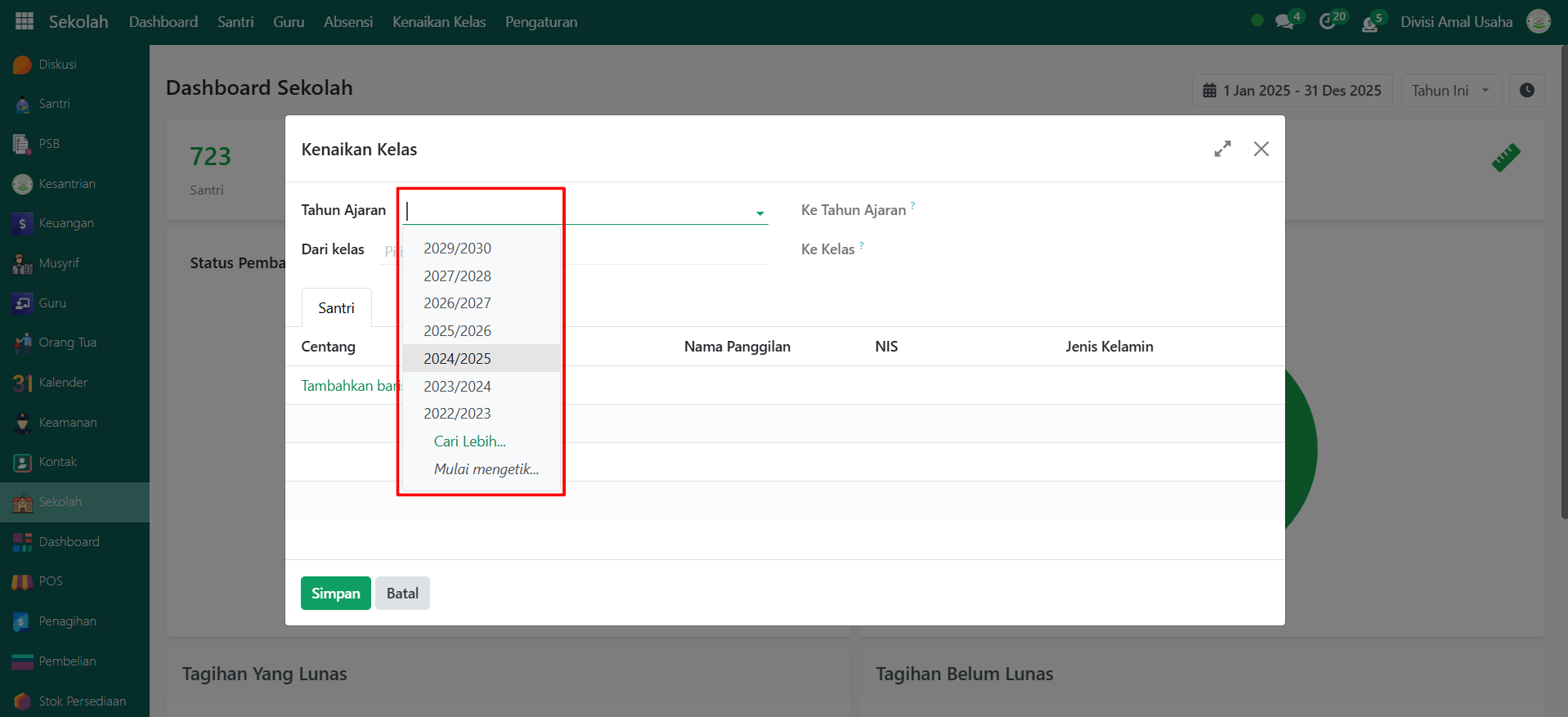Viewport: 1568px width, 717px height.
Task: Choose 2029/2030 academic year option
Action: 457,249
